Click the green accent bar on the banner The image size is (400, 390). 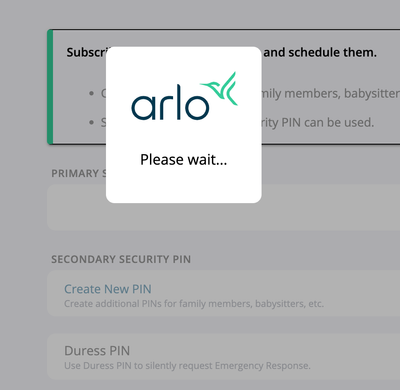click(x=50, y=87)
